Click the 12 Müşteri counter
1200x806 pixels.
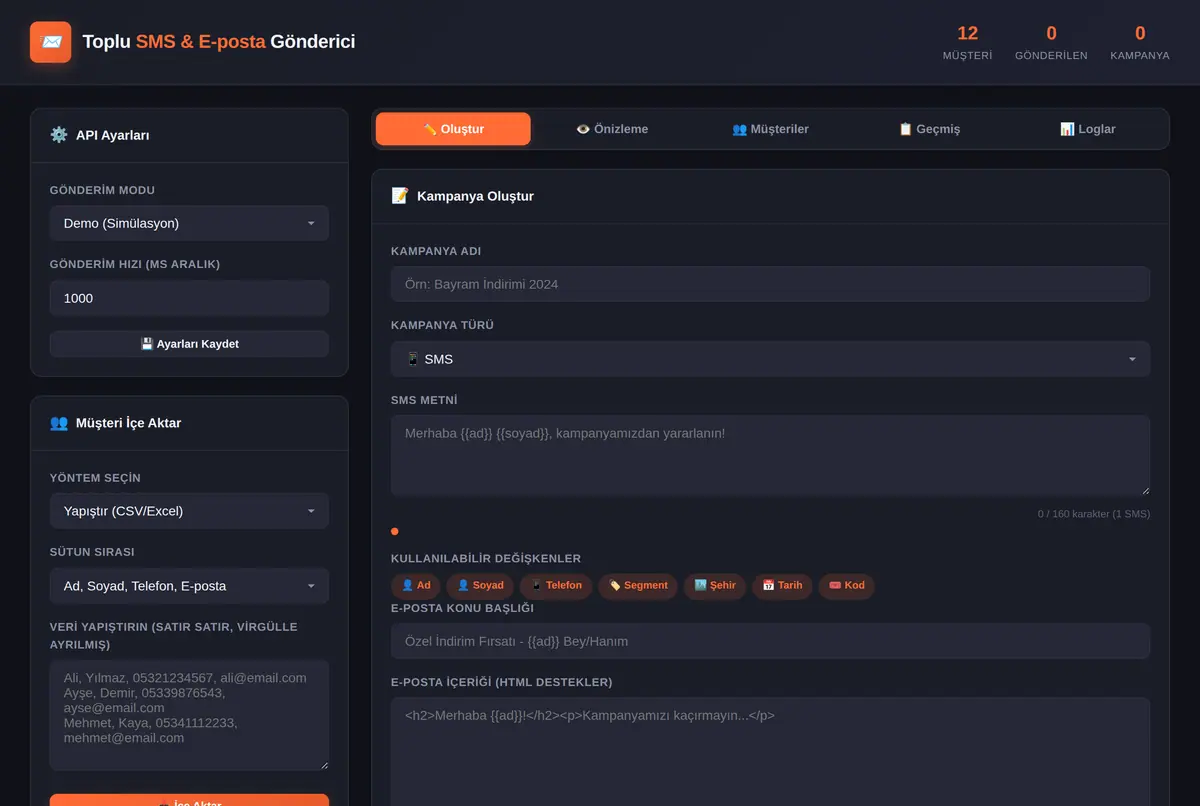(x=967, y=42)
